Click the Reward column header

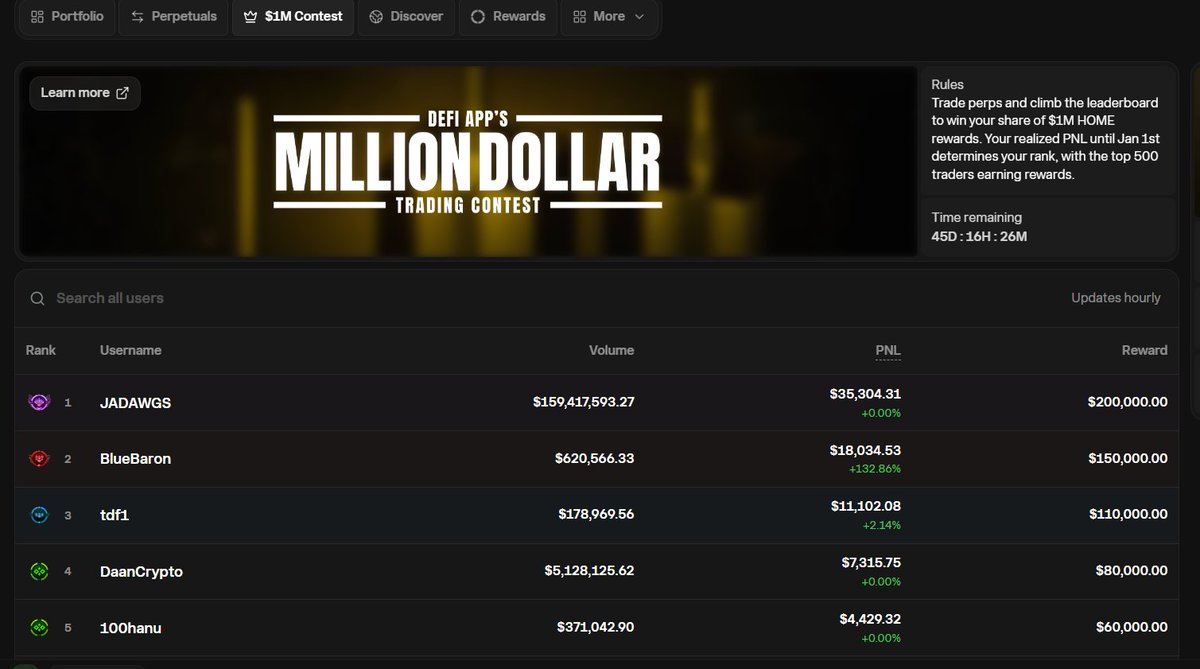point(1145,350)
